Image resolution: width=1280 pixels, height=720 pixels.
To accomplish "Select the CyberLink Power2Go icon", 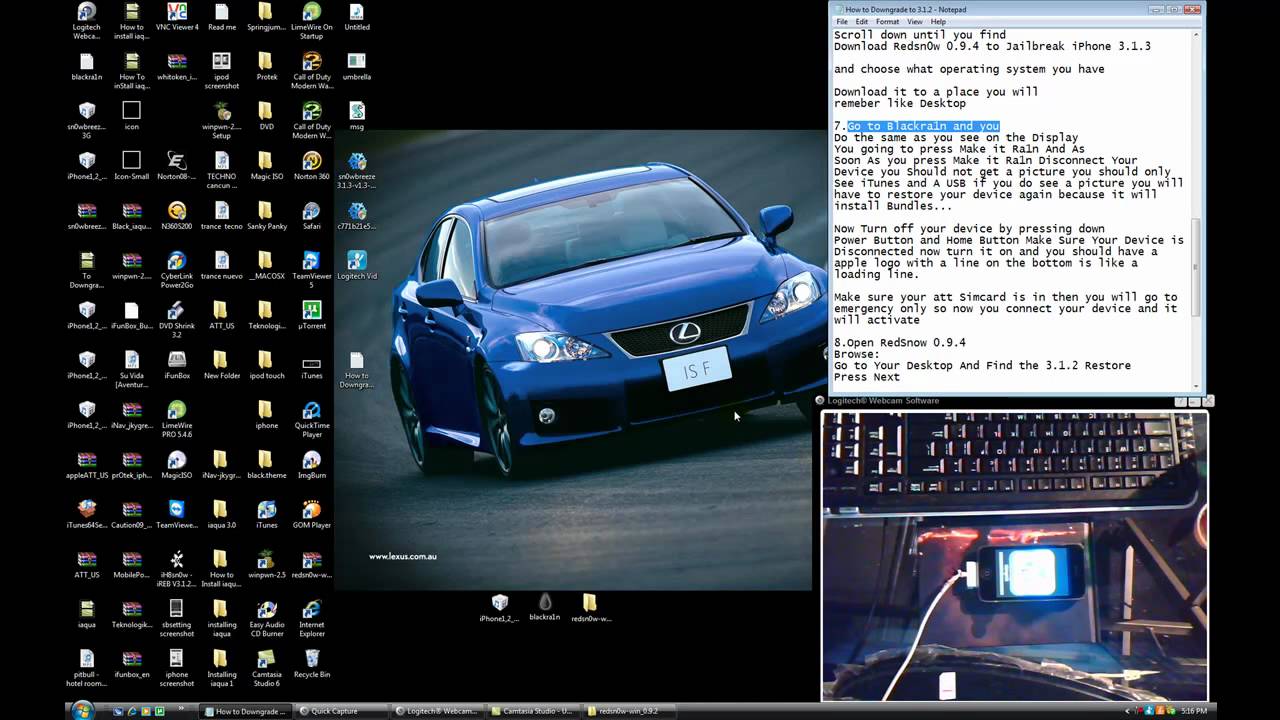I will 177,270.
